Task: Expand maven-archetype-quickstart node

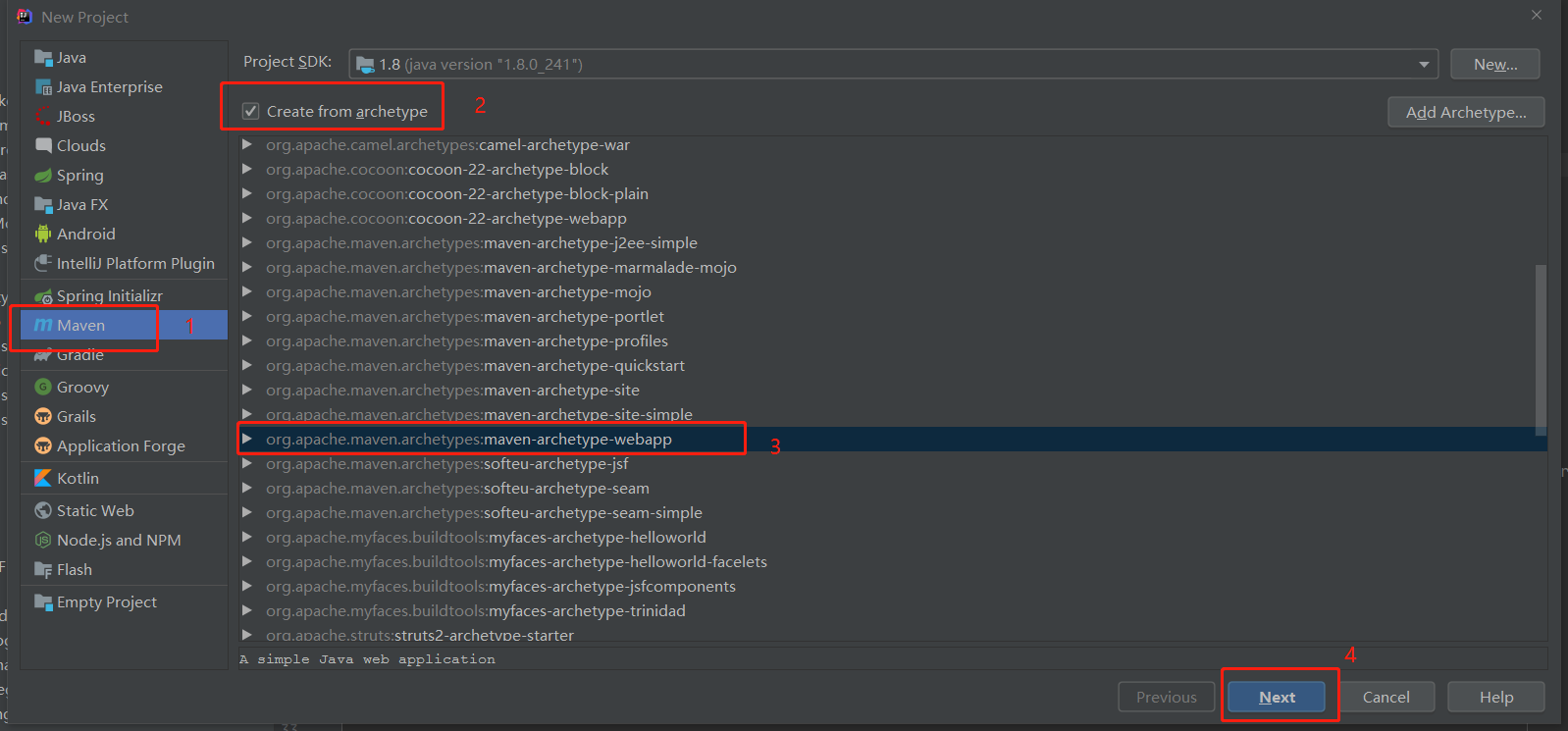Action: [247, 366]
